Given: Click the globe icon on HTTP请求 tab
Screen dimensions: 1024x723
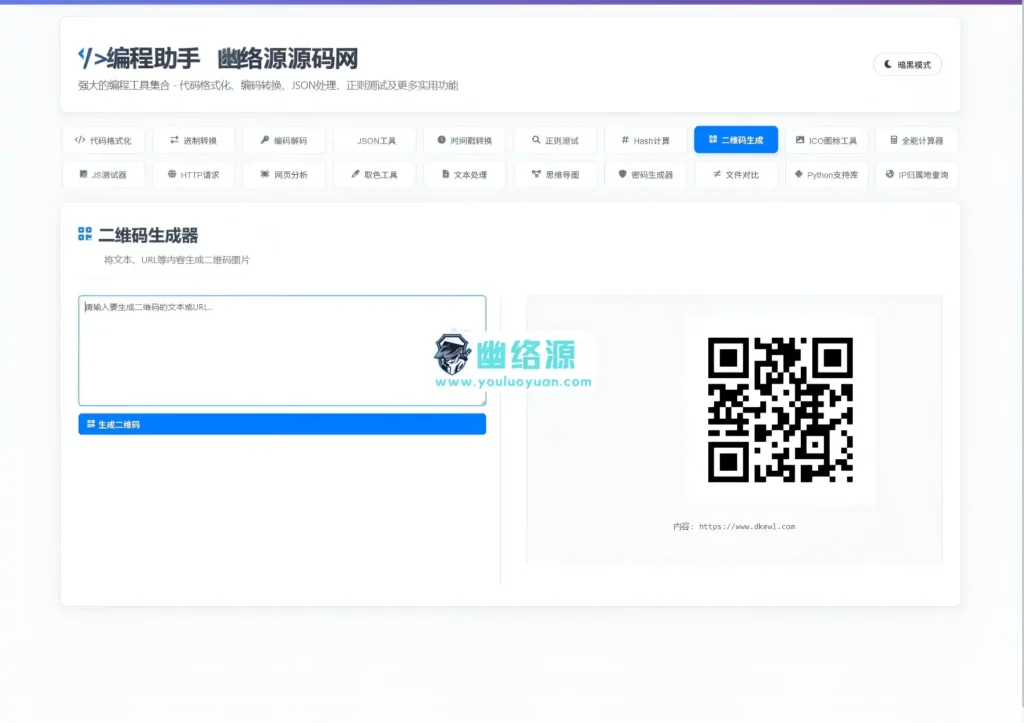Looking at the screenshot, I should click(x=172, y=174).
